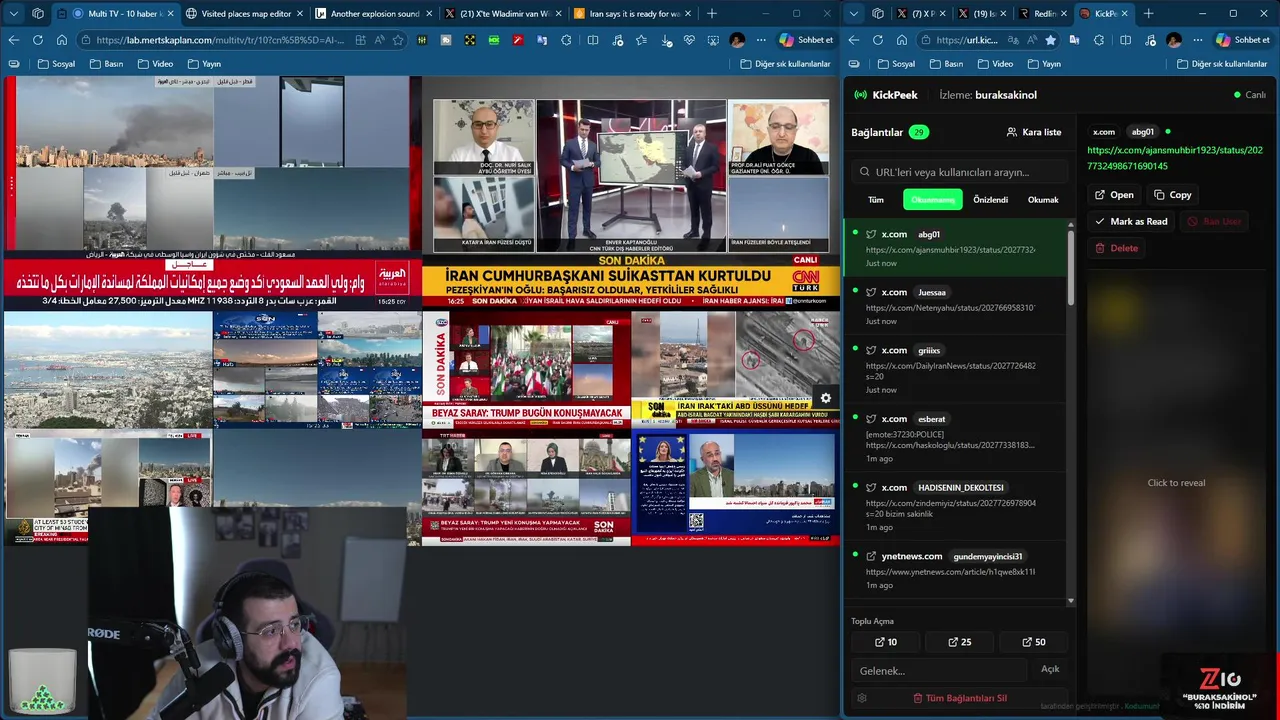The image size is (1280, 720).
Task: Mark the selected link as read
Action: click(x=1131, y=221)
